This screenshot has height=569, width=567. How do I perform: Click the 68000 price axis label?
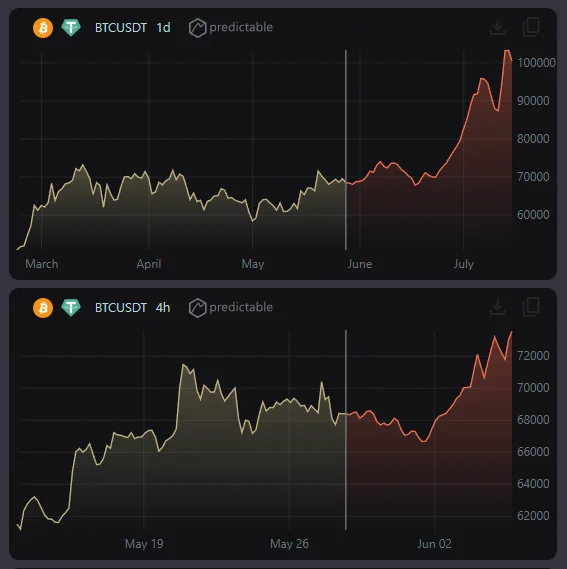click(x=533, y=420)
